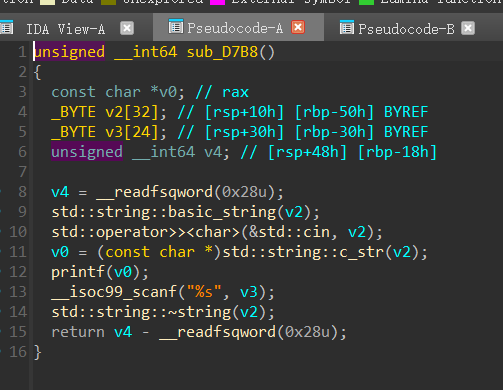Click the Data pale yellow legend swatch
The width and height of the screenshot is (503, 390).
coord(47,2)
